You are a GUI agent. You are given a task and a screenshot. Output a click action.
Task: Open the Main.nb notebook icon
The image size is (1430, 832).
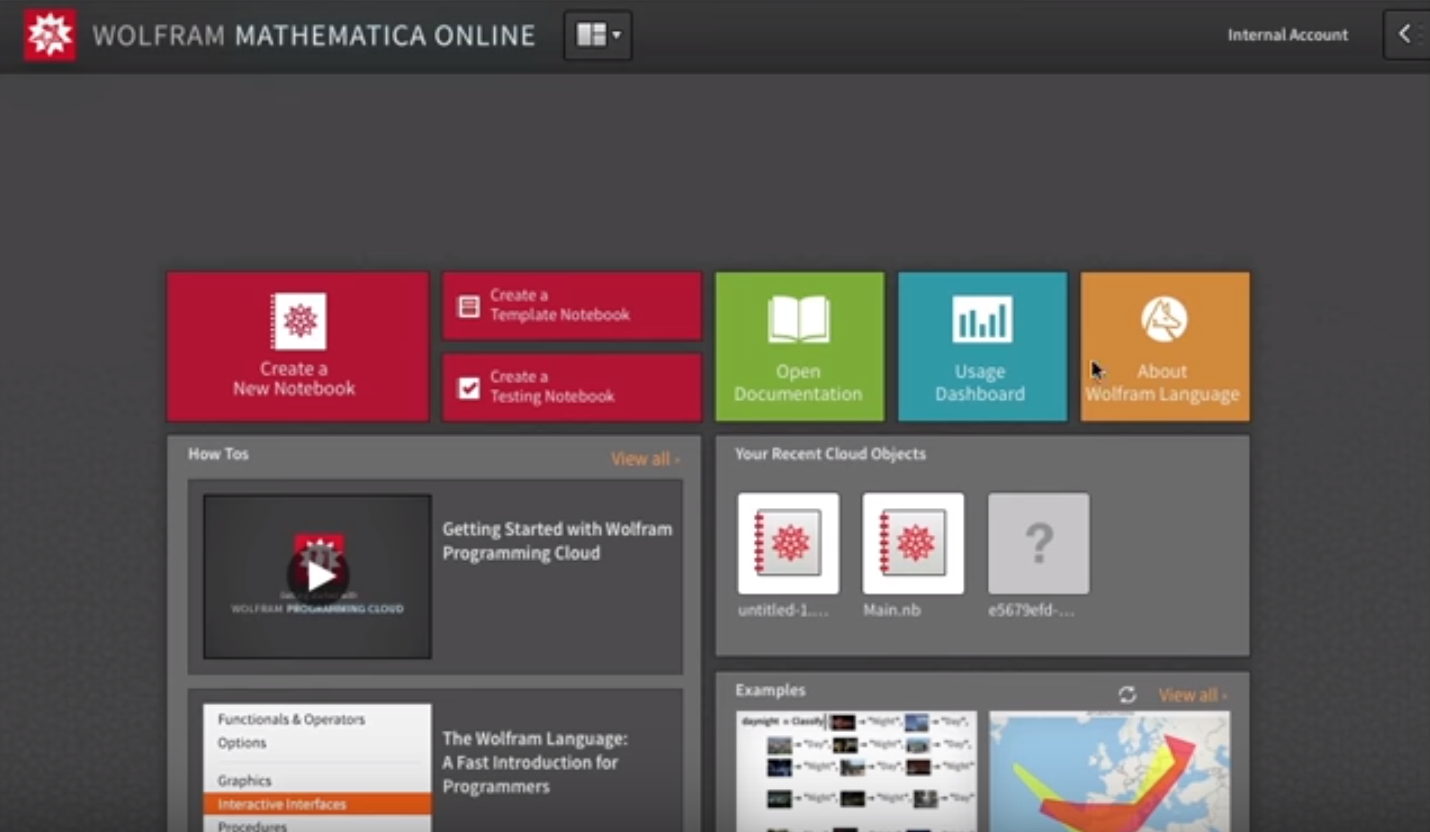[913, 543]
